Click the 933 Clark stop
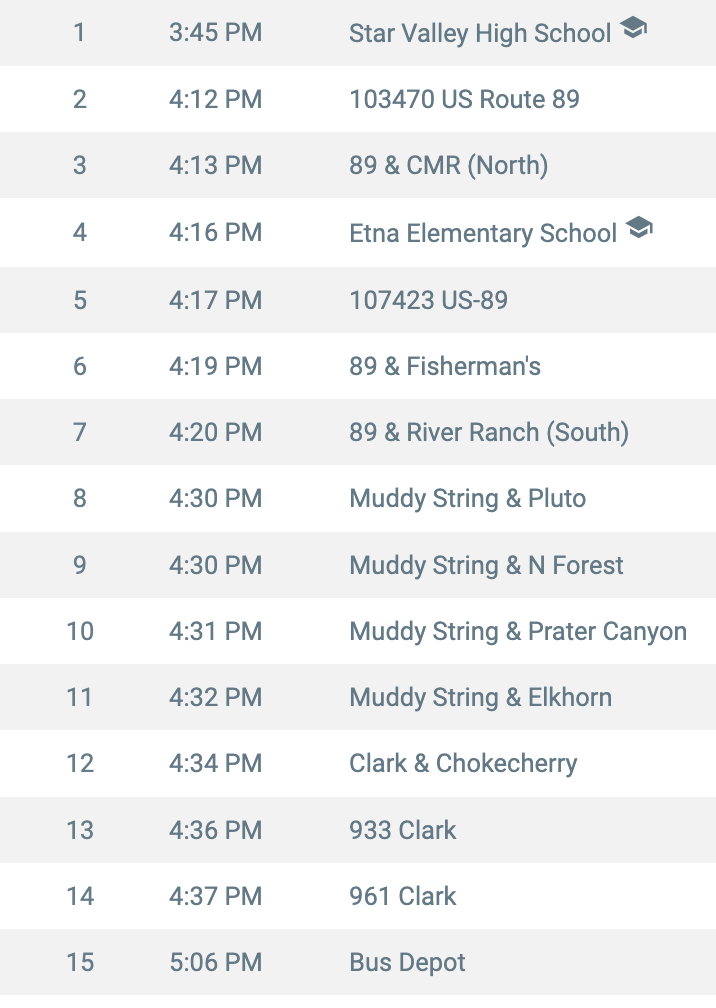The height and width of the screenshot is (1008, 716). coord(402,831)
